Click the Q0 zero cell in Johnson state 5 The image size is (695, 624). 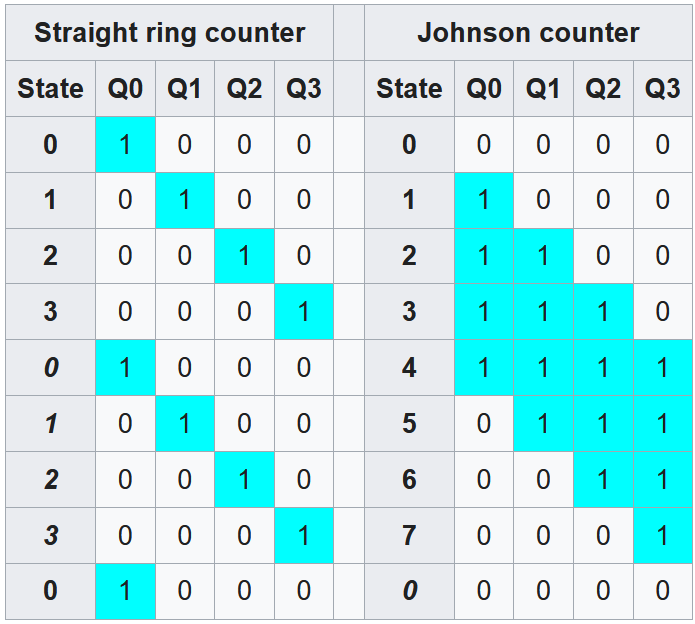pos(484,424)
